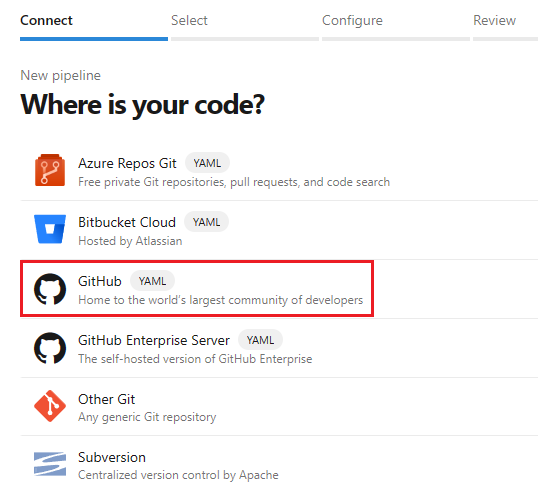Click 'Any generic Git repository' text
Screen dimensions: 538x497
147,417
